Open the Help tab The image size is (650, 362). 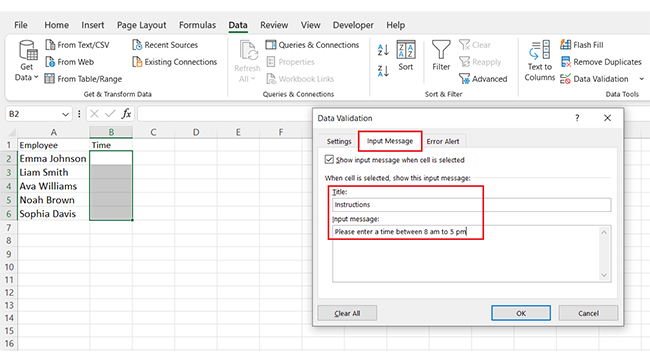(x=395, y=25)
